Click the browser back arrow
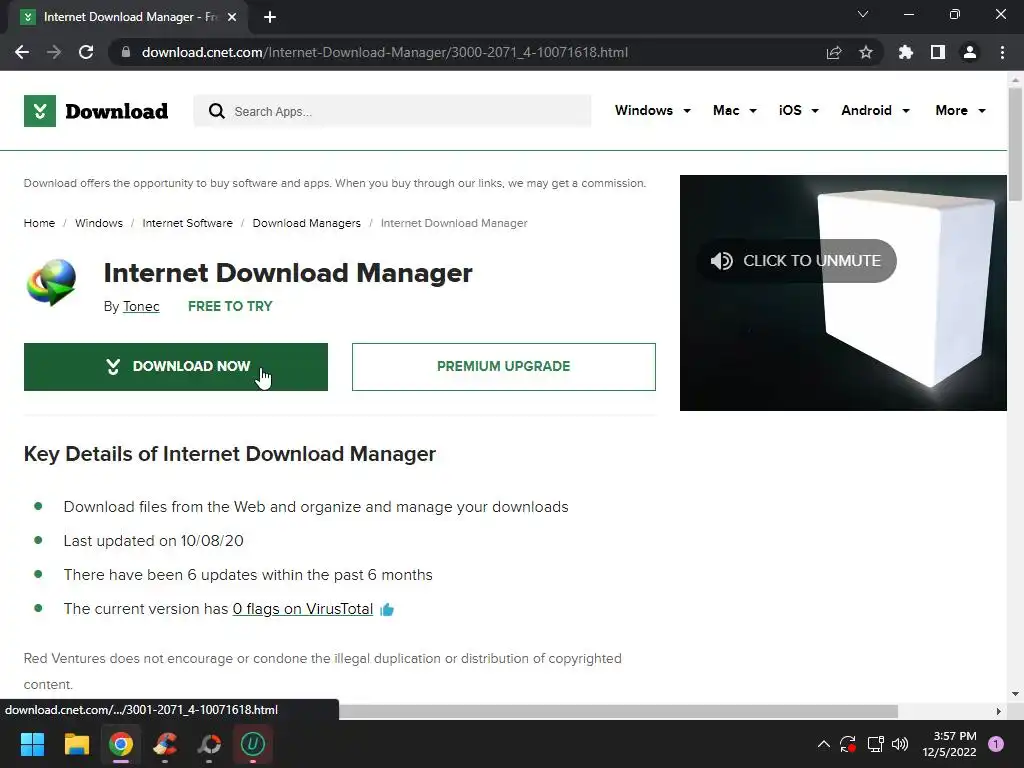1024x768 pixels. click(22, 52)
